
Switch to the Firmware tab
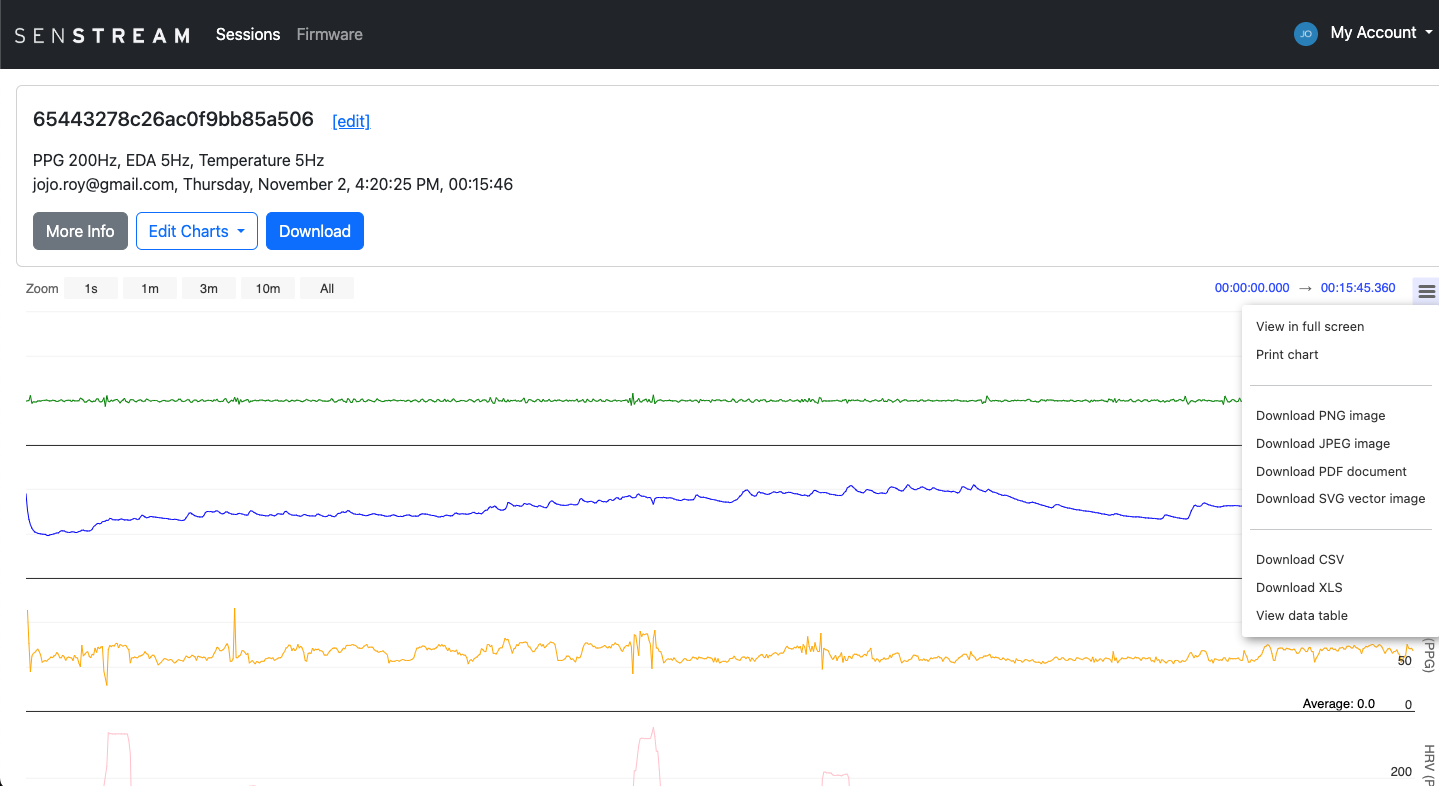(329, 34)
